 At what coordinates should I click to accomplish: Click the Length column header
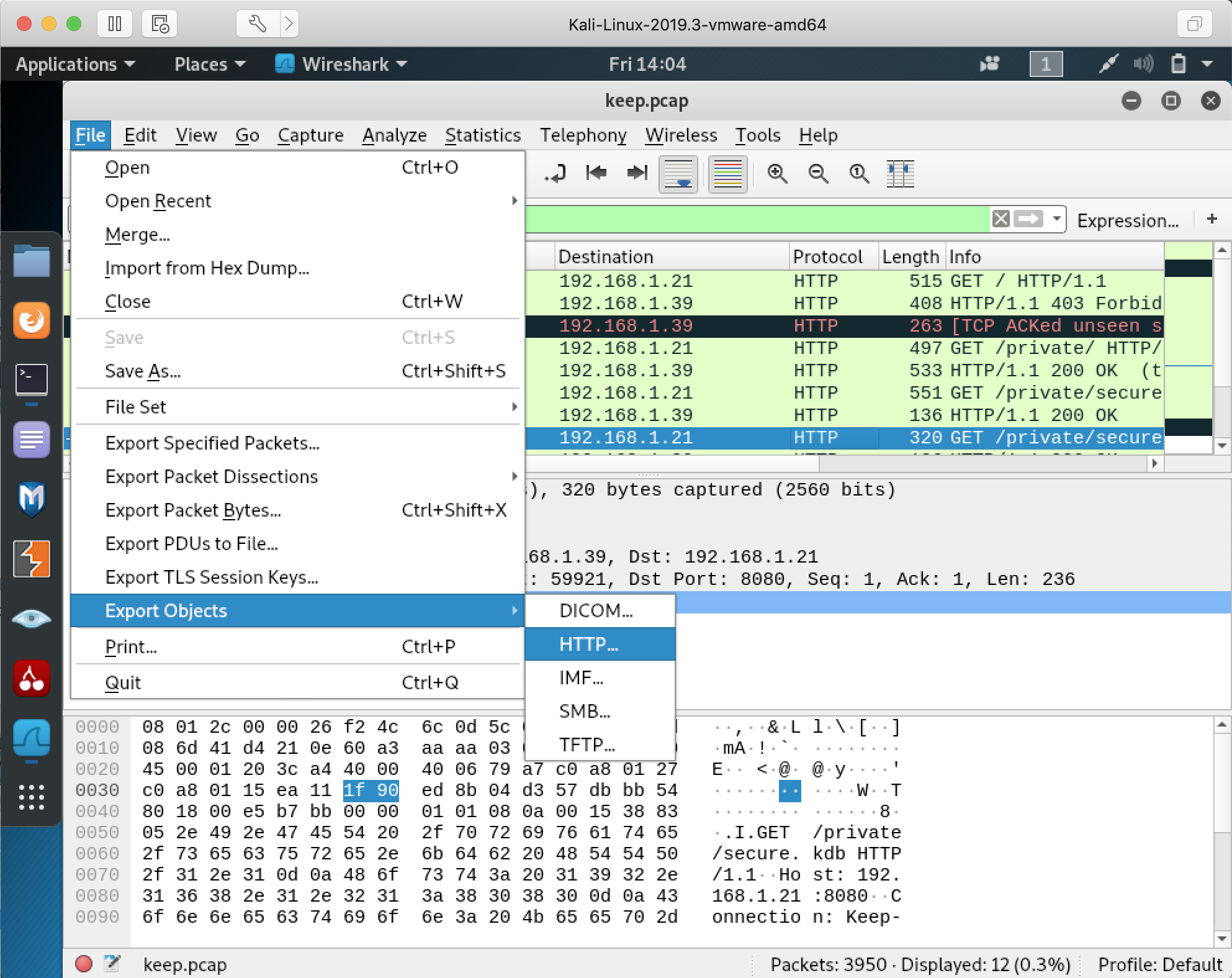point(911,256)
